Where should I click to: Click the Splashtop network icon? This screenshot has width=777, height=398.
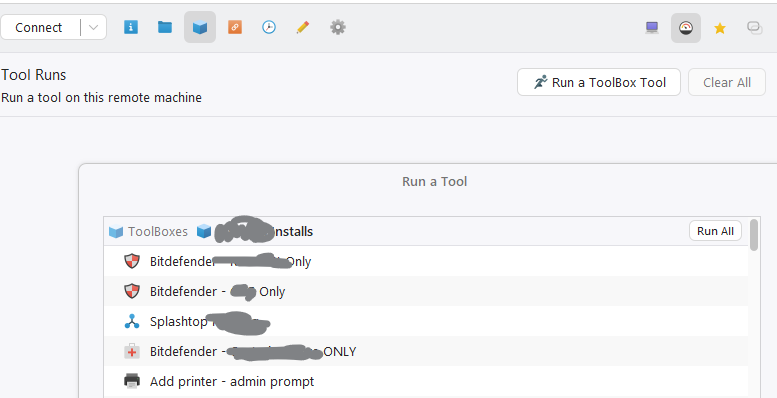(132, 322)
